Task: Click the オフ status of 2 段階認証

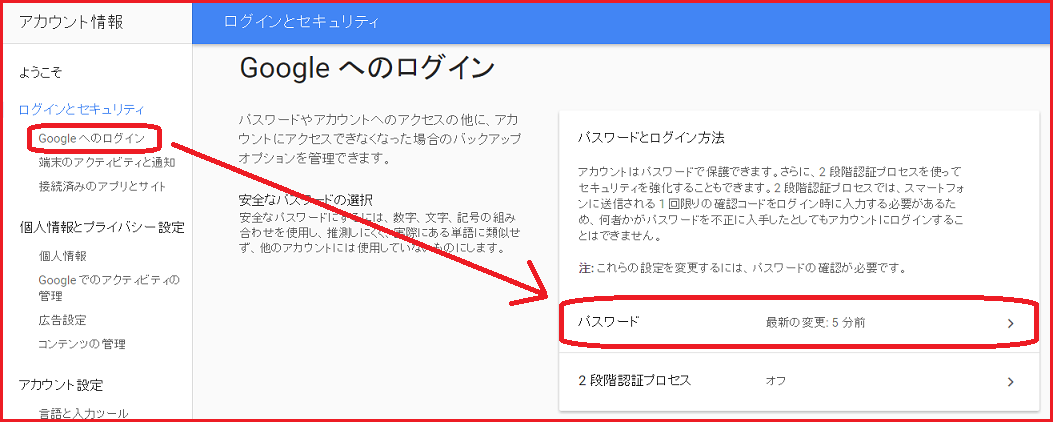Action: [x=776, y=381]
